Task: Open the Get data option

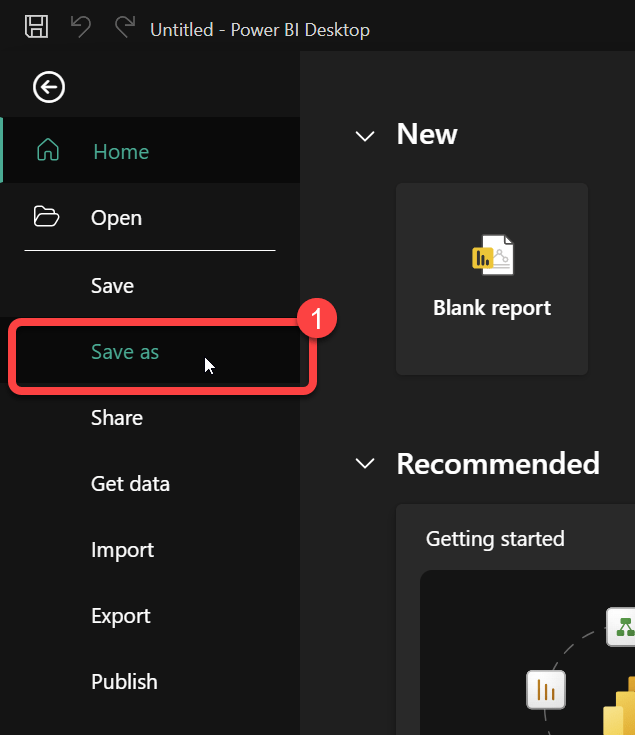Action: 151,484
